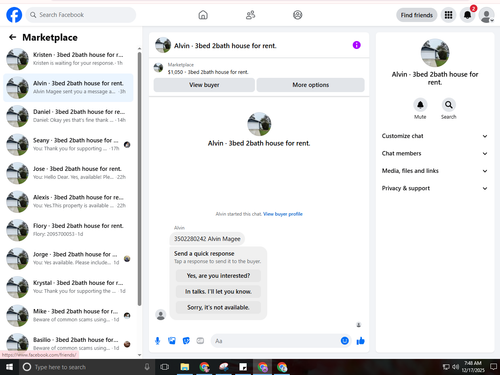500x375 pixels.
Task: Open the profile circle icon in top navigation
Action: point(297,15)
